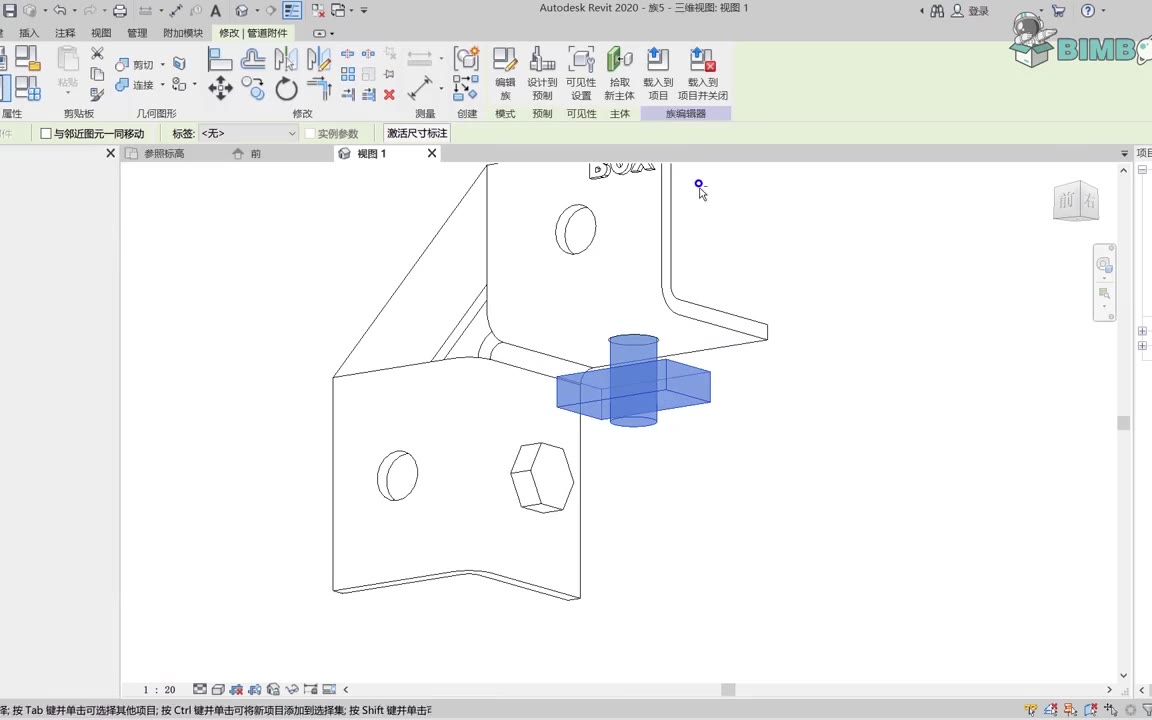
Task: Click the Rotate tool in Modify panel
Action: (286, 89)
